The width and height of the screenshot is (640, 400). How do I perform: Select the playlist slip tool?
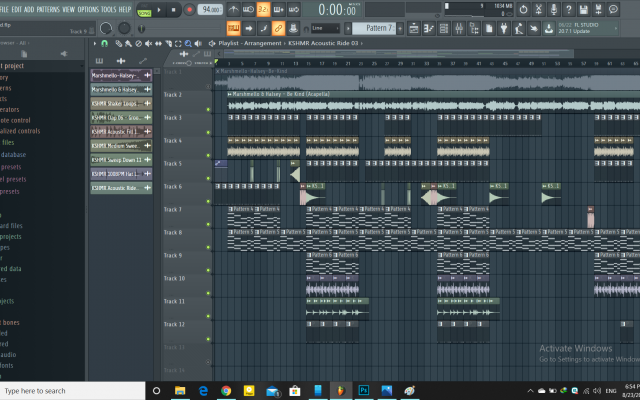(x=158, y=43)
